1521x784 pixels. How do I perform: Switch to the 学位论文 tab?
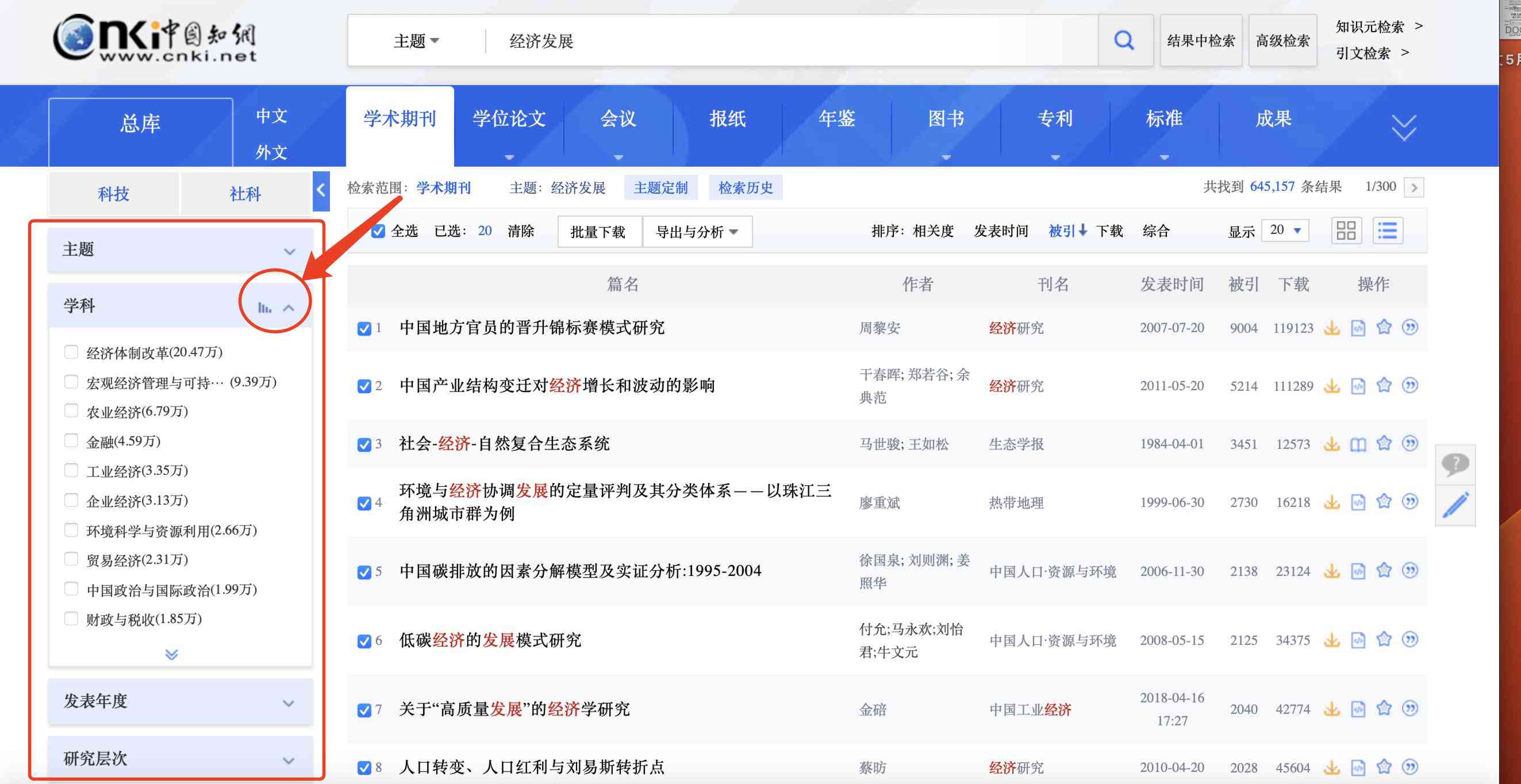508,118
